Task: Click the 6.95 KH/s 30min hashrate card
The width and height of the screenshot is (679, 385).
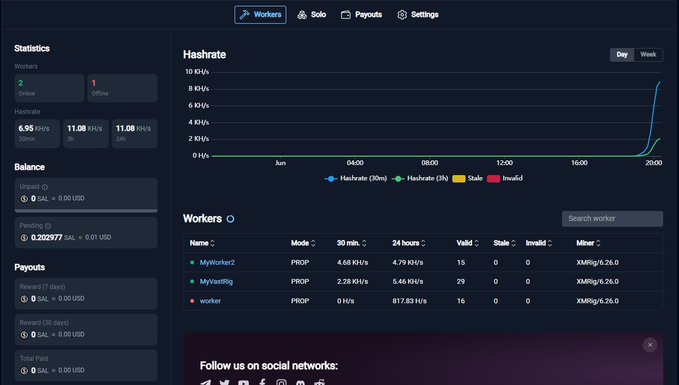Action: click(37, 133)
